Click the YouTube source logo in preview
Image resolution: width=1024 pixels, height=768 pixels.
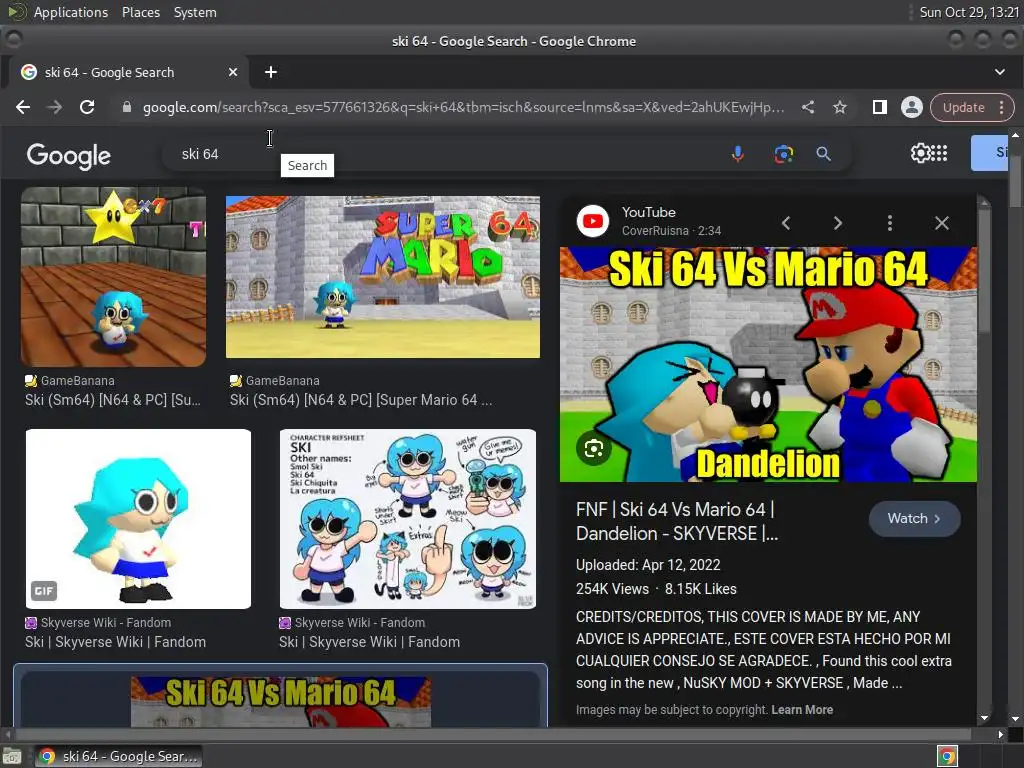click(x=593, y=221)
